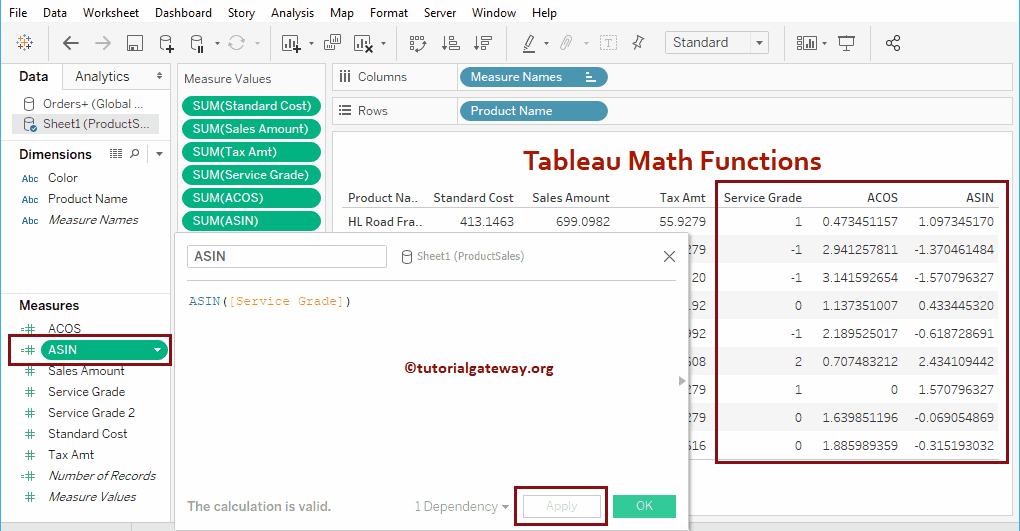1020x531 pixels.
Task: Click the Redo forward arrow
Action: [103, 44]
